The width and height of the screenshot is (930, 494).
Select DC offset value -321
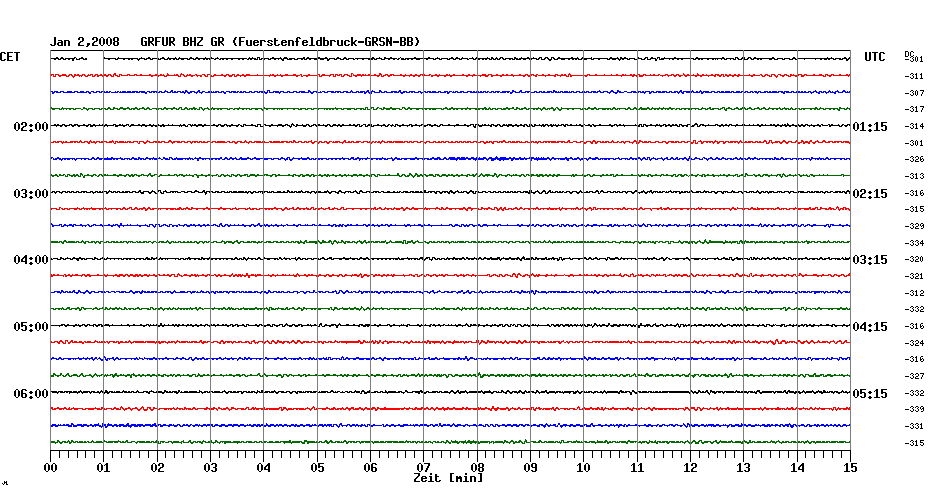tap(914, 276)
